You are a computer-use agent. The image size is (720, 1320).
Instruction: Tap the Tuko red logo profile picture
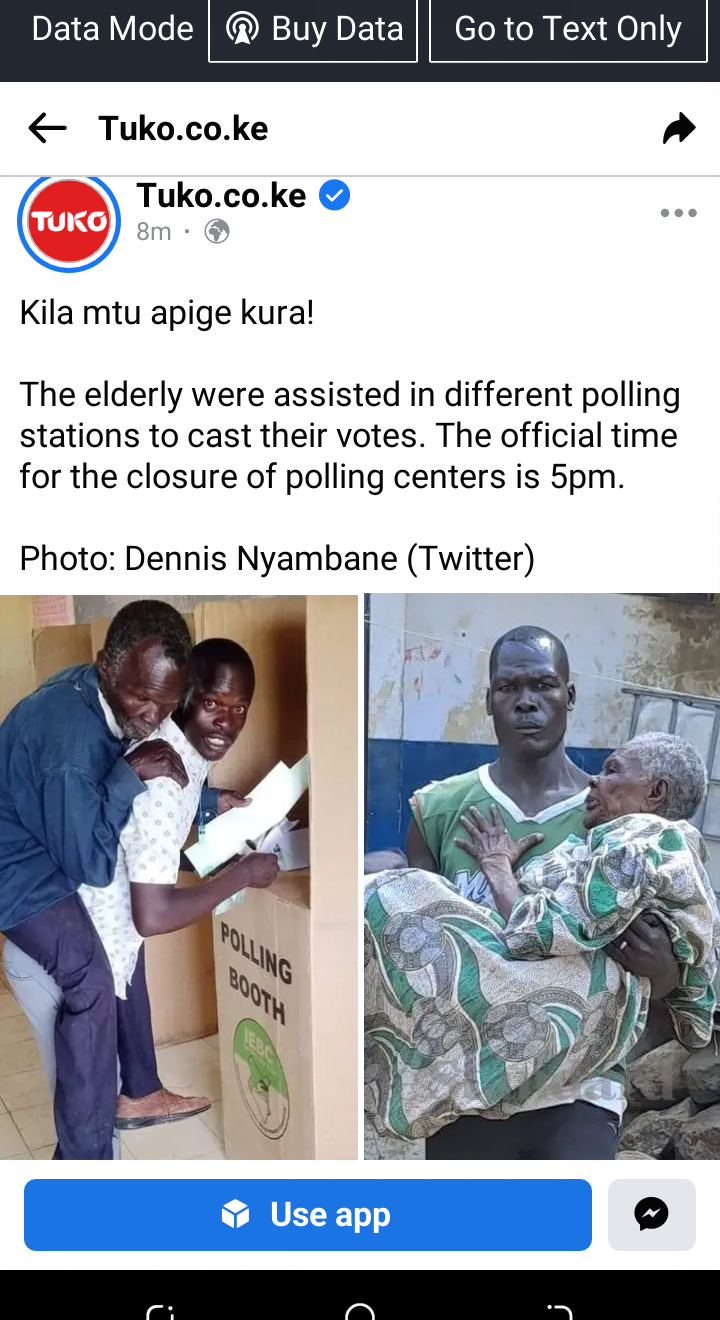[69, 222]
